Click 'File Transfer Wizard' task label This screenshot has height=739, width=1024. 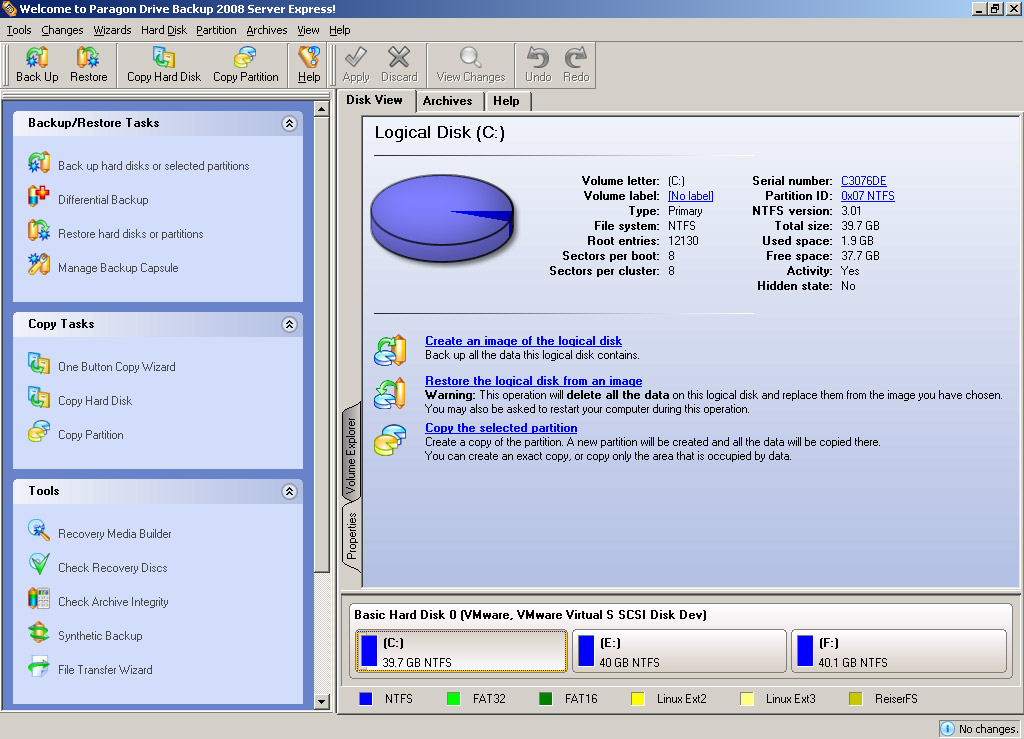(105, 670)
